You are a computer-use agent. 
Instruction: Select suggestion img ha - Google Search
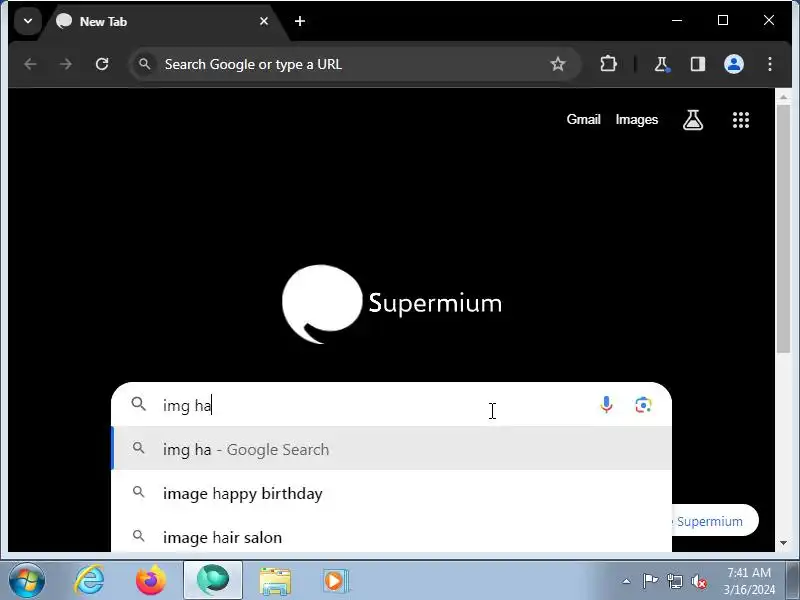[x=391, y=449]
